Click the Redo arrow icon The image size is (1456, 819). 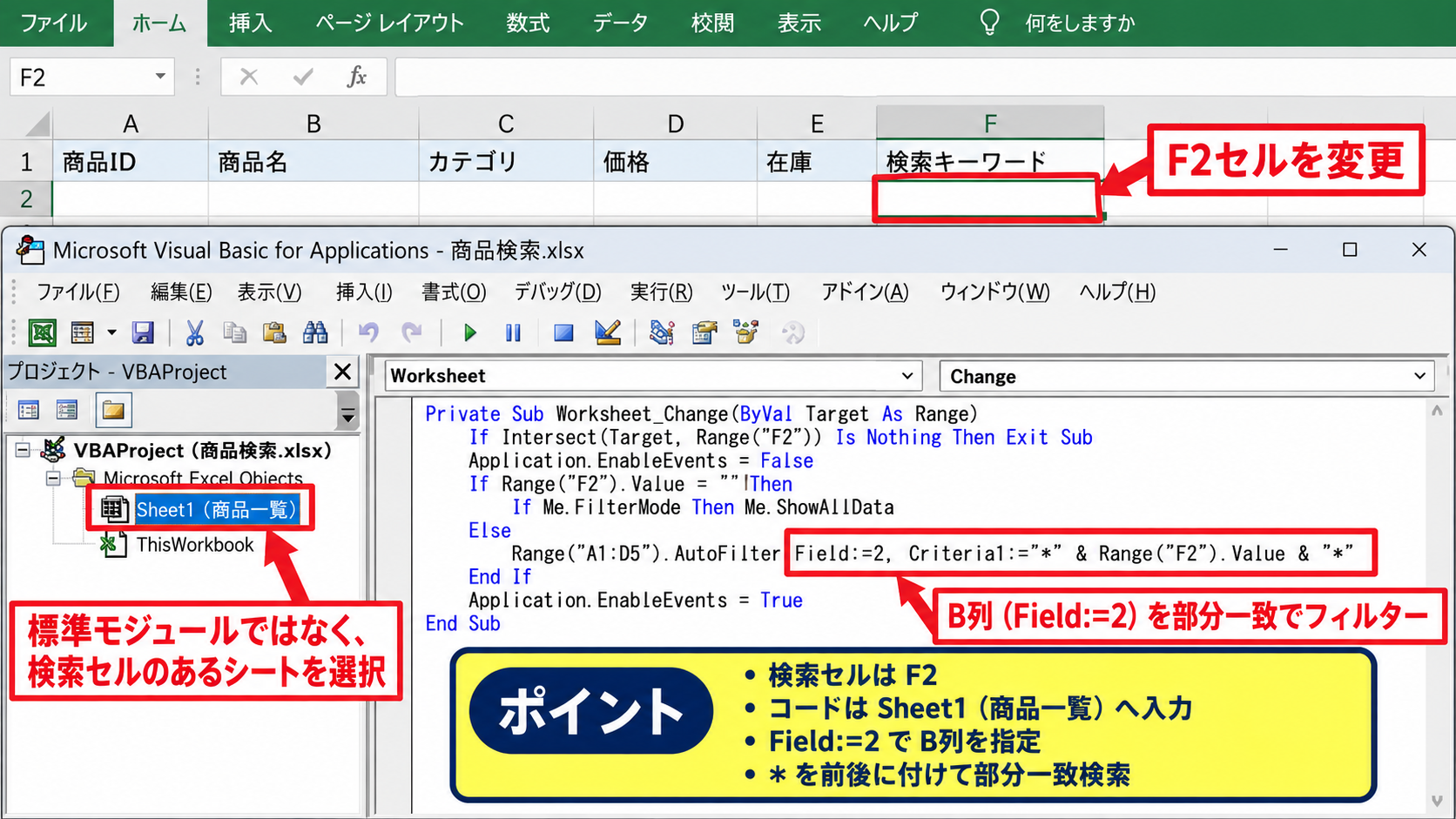tap(411, 332)
